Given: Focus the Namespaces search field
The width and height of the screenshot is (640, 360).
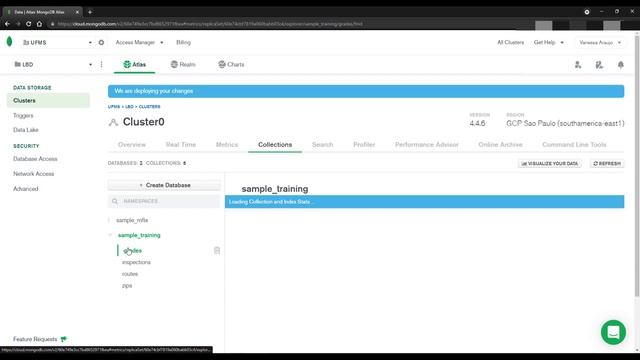Looking at the screenshot, I should pyautogui.click(x=164, y=201).
